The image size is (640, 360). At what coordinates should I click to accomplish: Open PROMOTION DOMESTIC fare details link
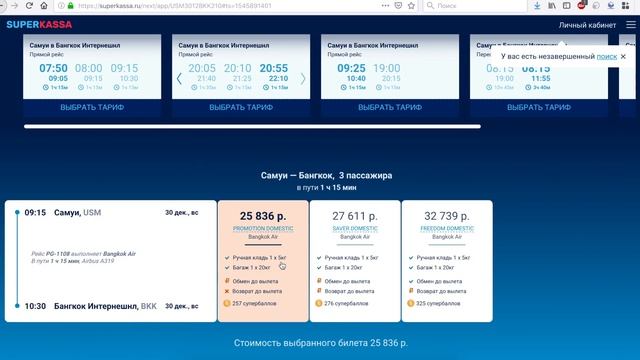263,228
